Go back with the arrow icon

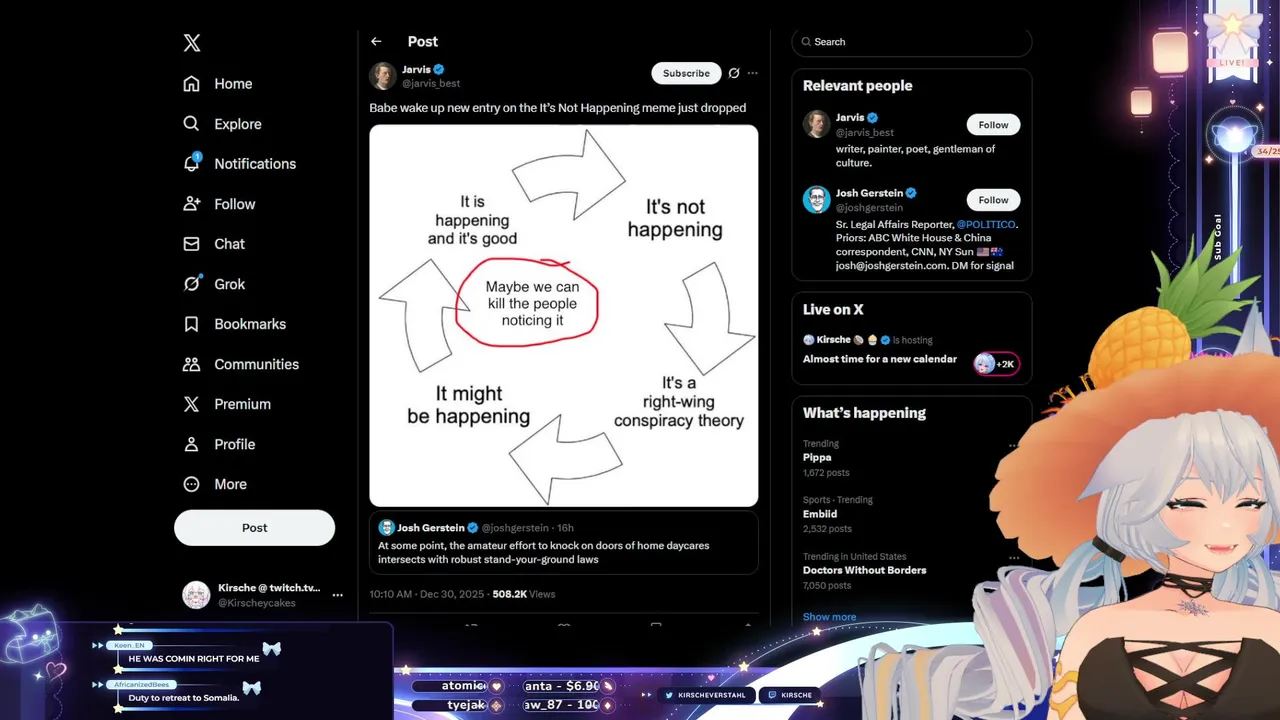pyautogui.click(x=376, y=41)
